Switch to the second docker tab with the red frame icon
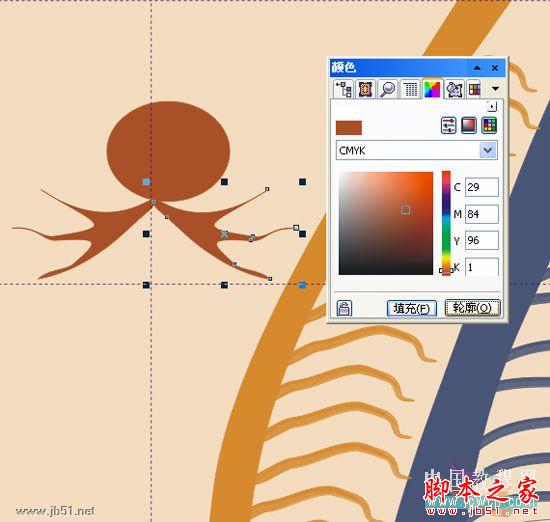The width and height of the screenshot is (550, 522). pos(365,89)
